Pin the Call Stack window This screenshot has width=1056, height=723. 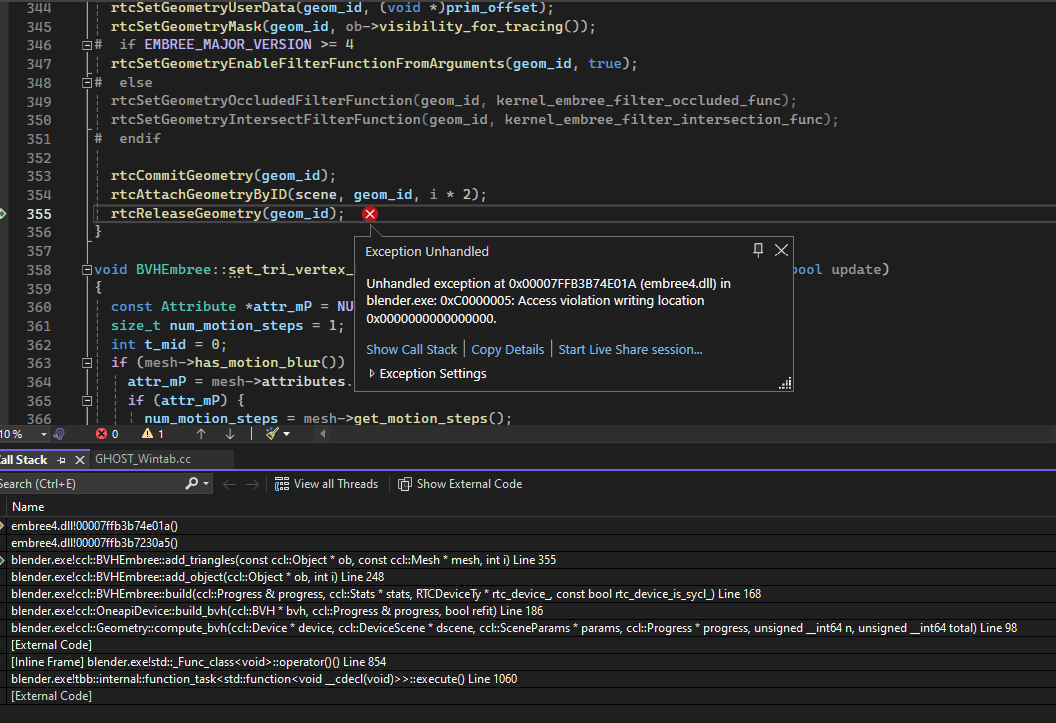point(63,459)
